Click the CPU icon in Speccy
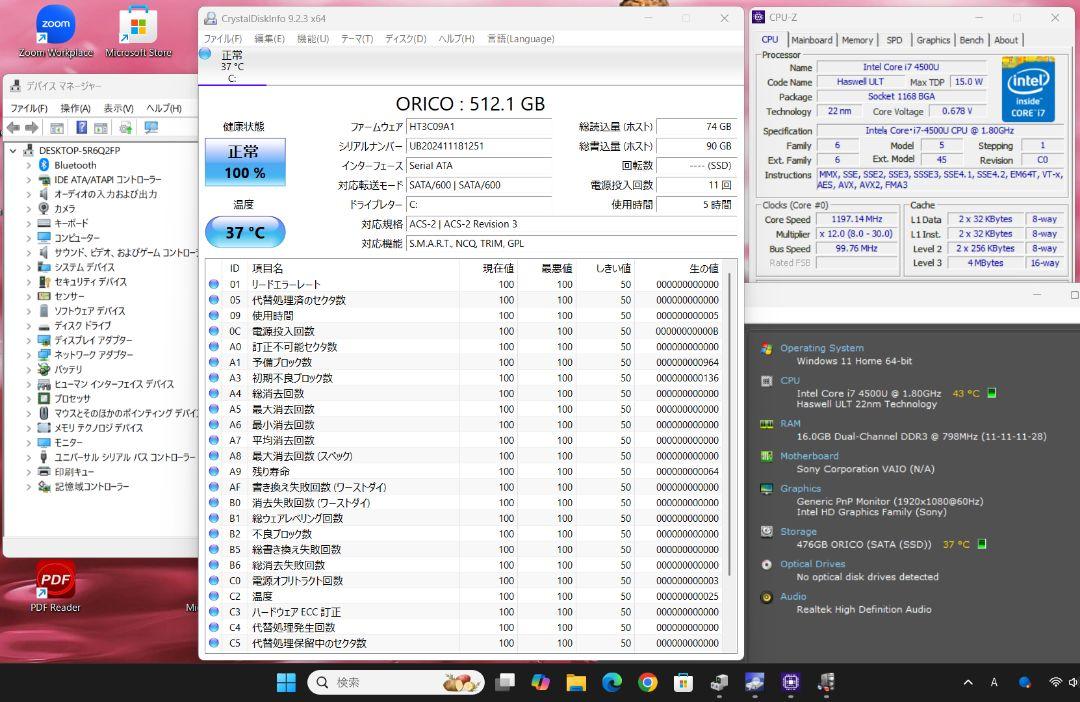Image resolution: width=1080 pixels, height=702 pixels. (x=766, y=381)
